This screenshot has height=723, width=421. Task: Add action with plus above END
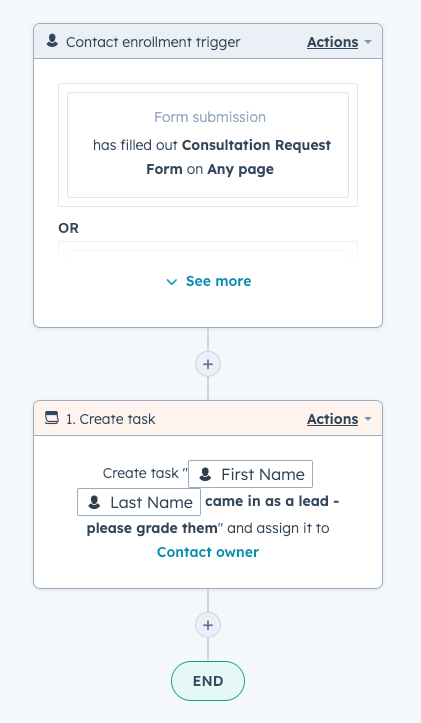point(208,625)
